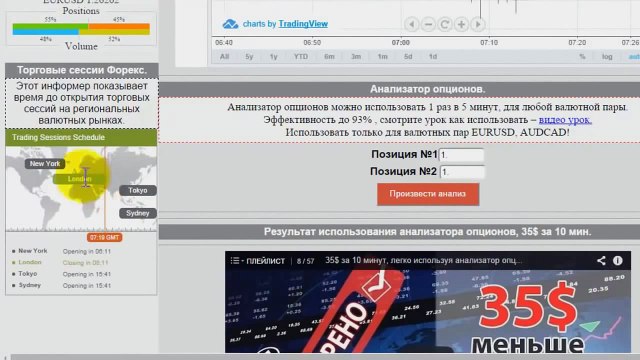Open the TradingView cloud logo icon

pos(230,24)
